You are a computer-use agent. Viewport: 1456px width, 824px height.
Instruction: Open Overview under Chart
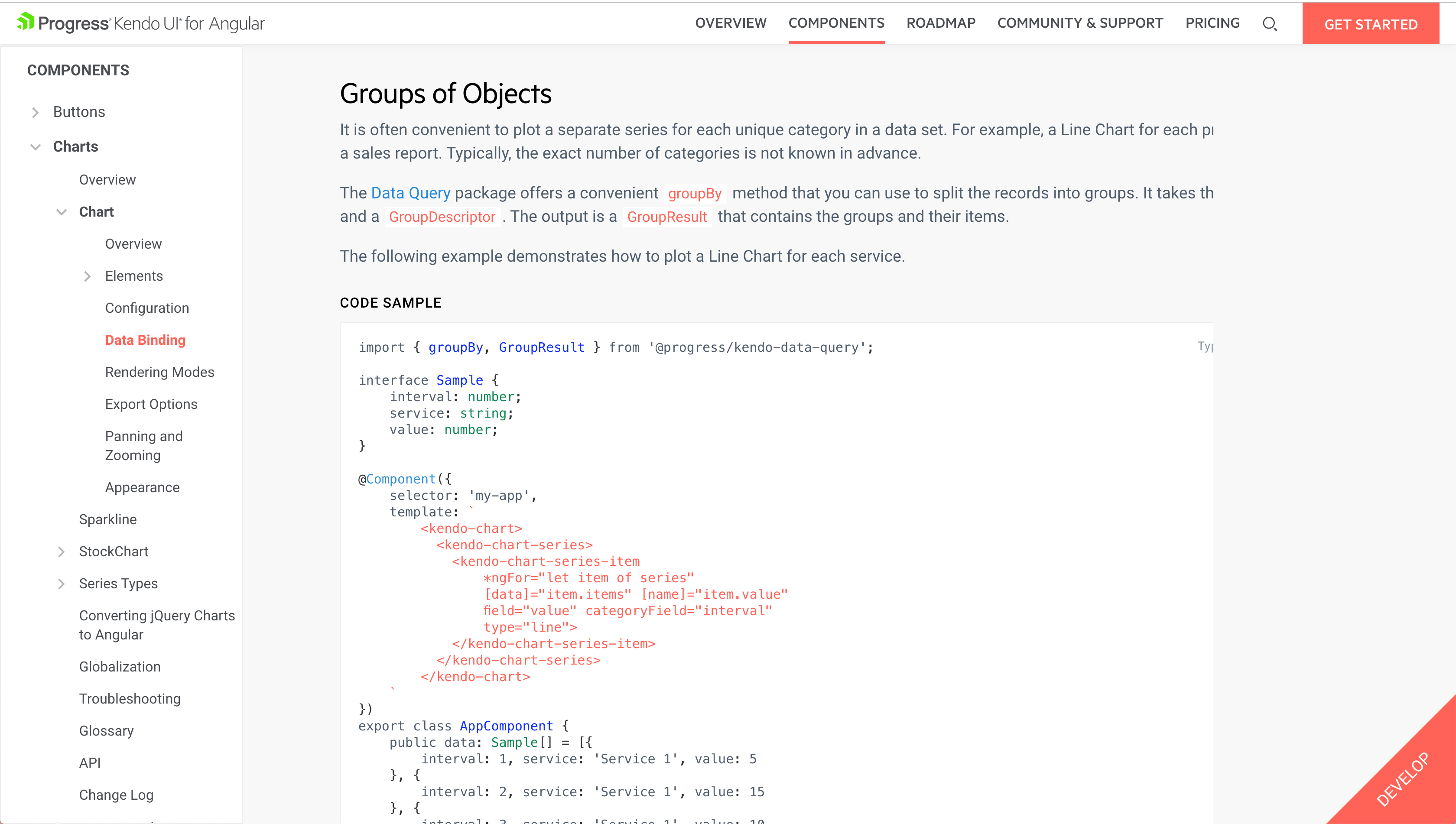(x=133, y=244)
